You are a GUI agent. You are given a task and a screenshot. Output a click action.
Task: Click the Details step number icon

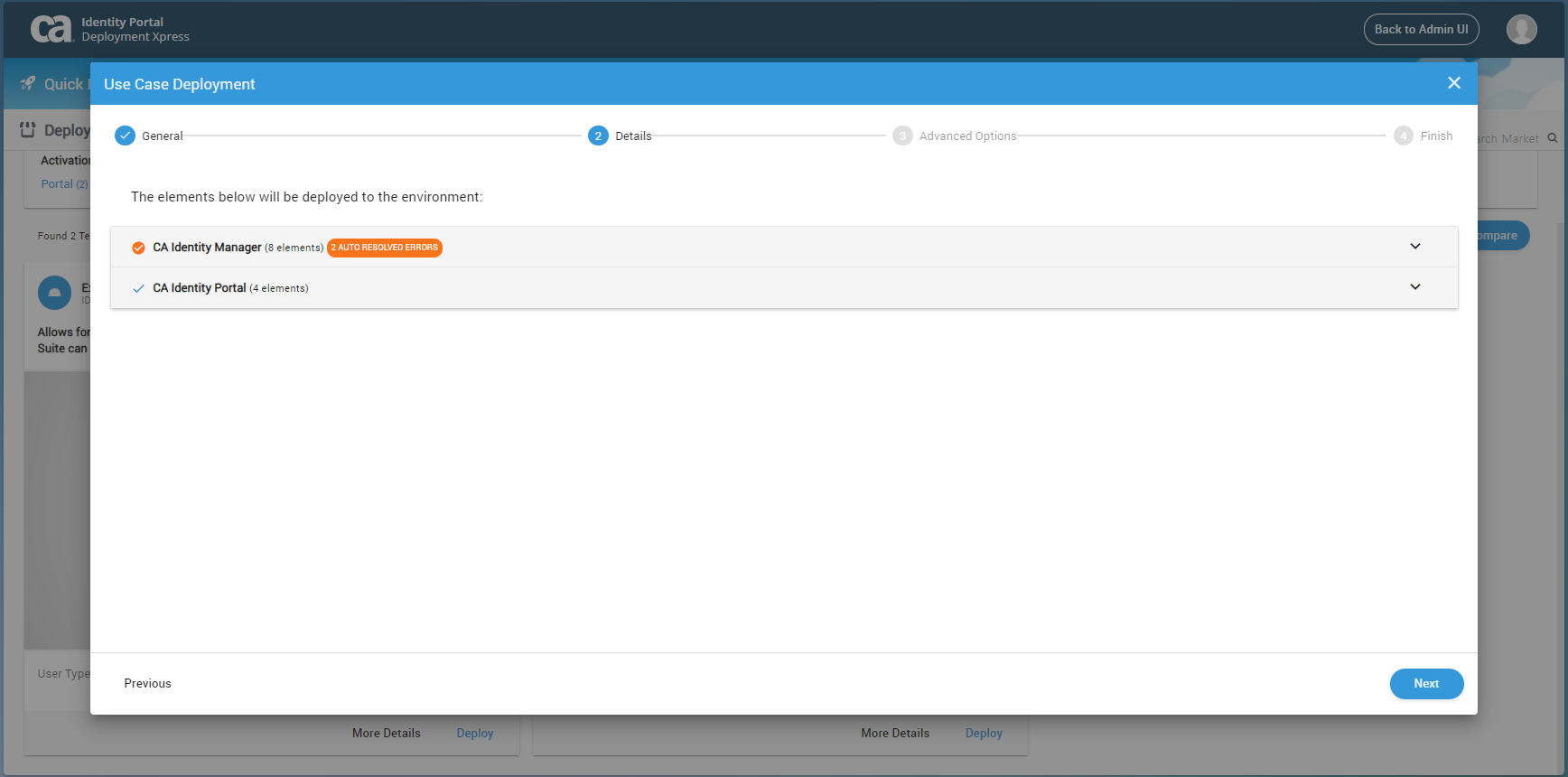coord(598,136)
